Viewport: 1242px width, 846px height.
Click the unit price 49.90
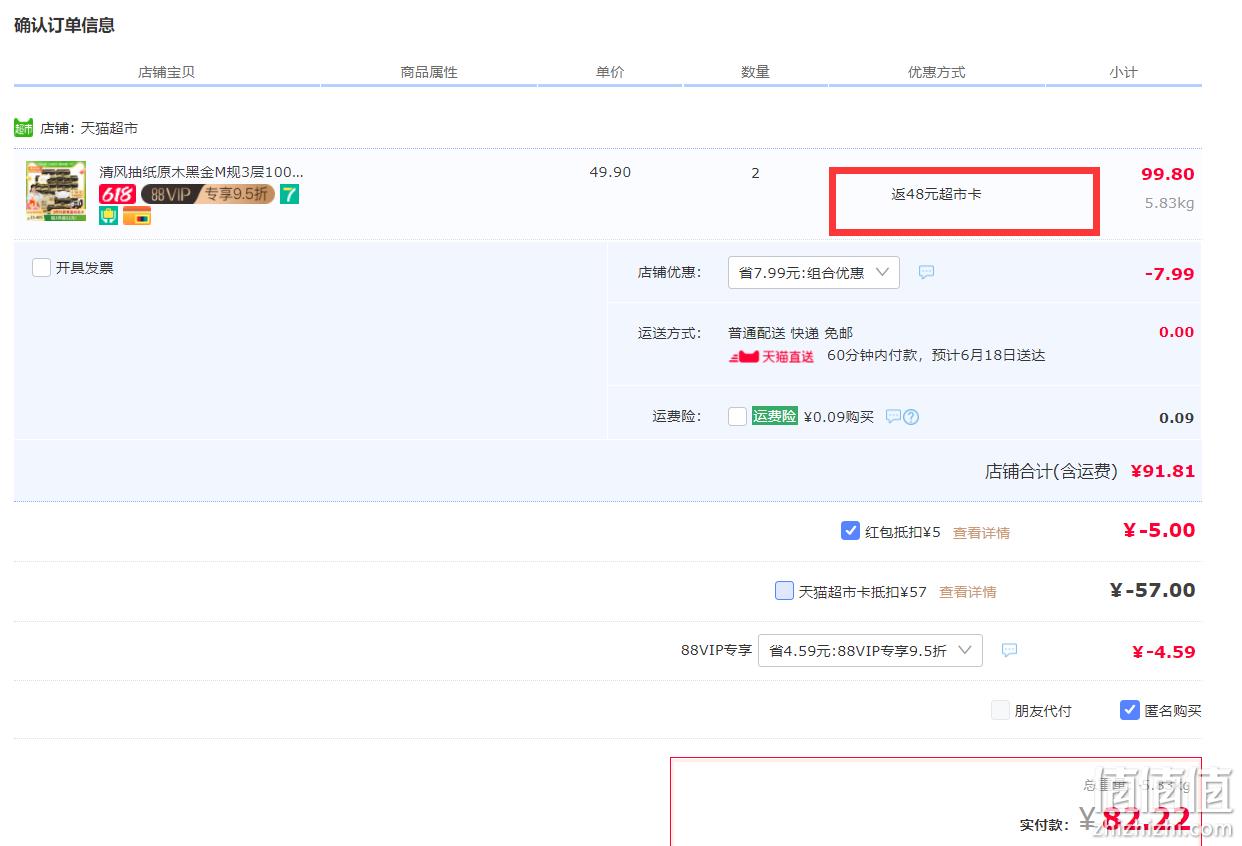[x=610, y=172]
